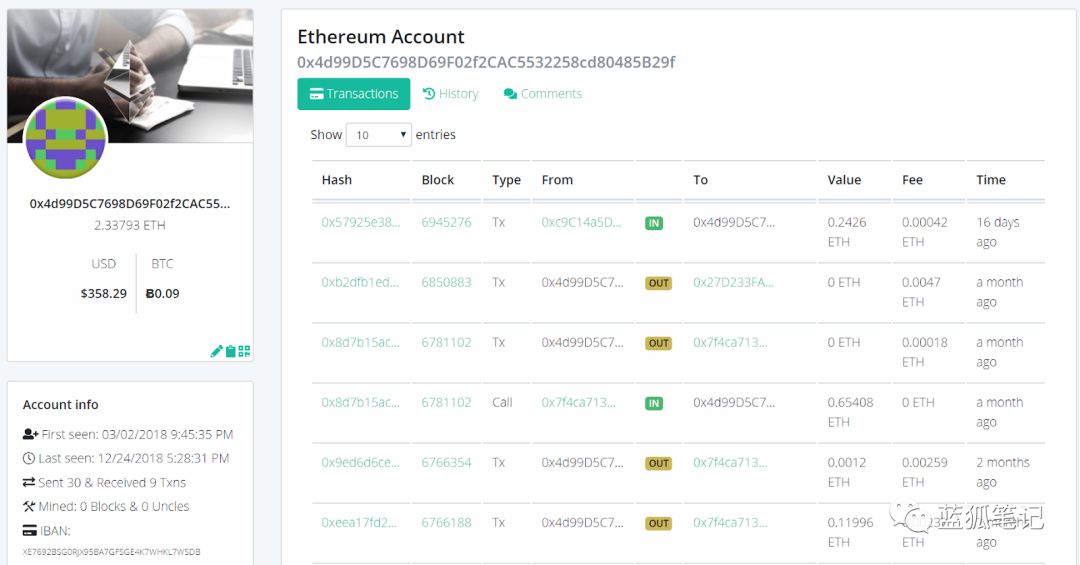Click the header image thumbnail on account card
The height and width of the screenshot is (565, 1080).
coord(130,76)
